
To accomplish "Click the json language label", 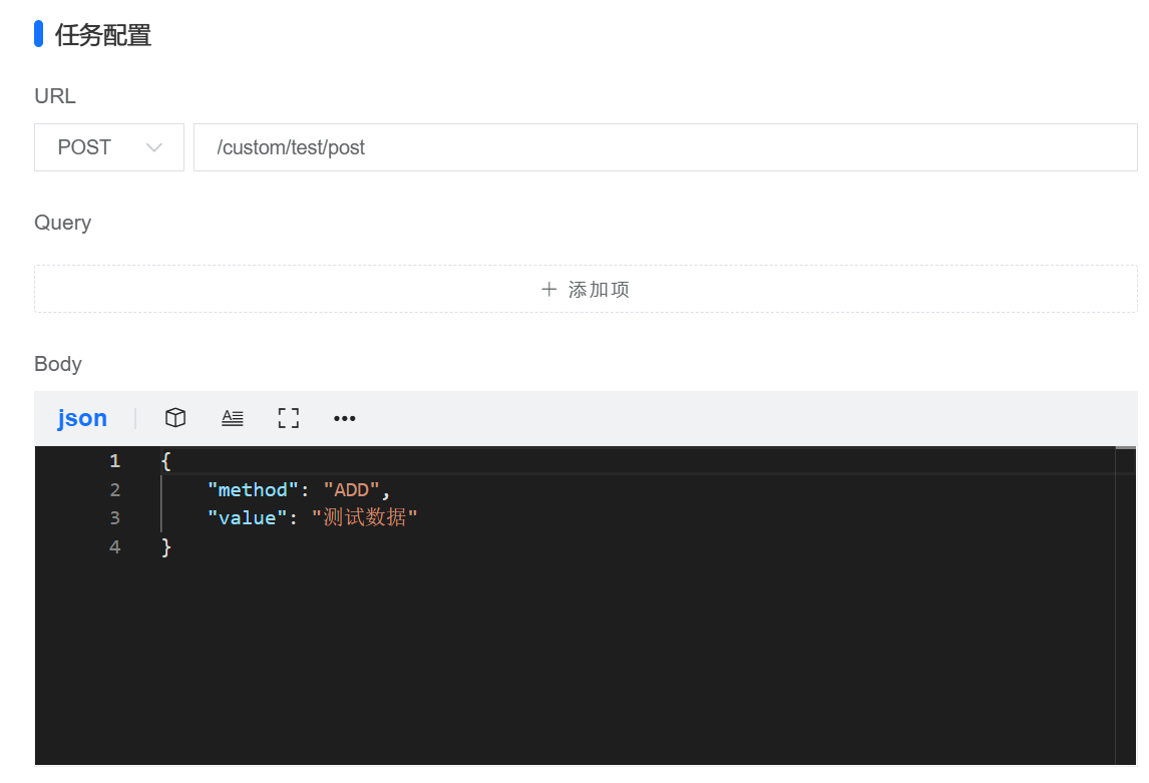I will point(82,418).
